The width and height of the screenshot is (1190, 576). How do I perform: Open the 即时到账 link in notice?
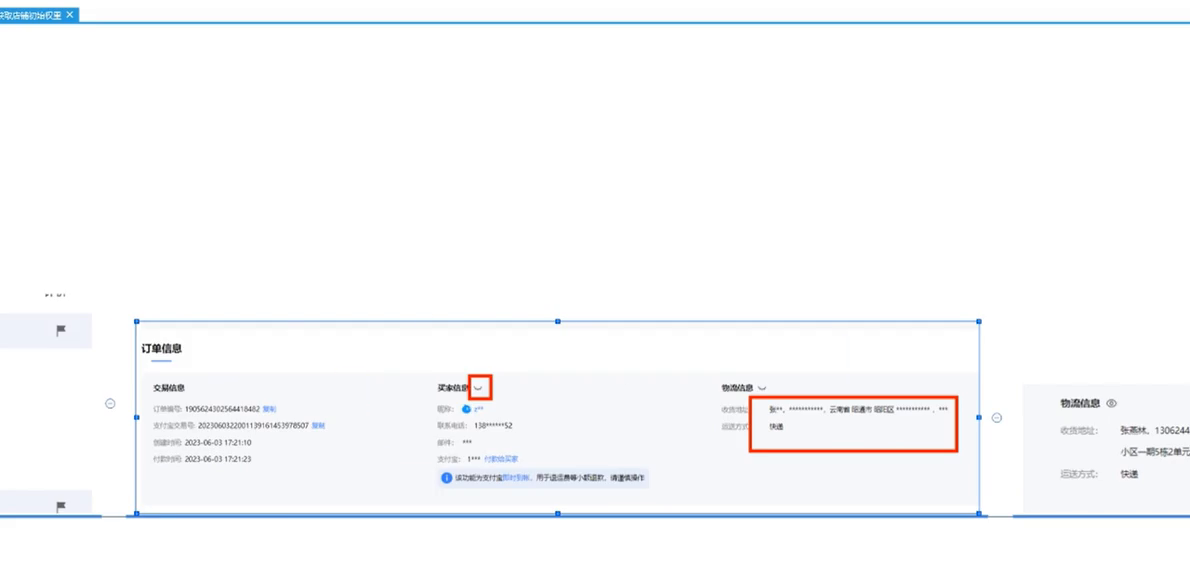(516, 478)
